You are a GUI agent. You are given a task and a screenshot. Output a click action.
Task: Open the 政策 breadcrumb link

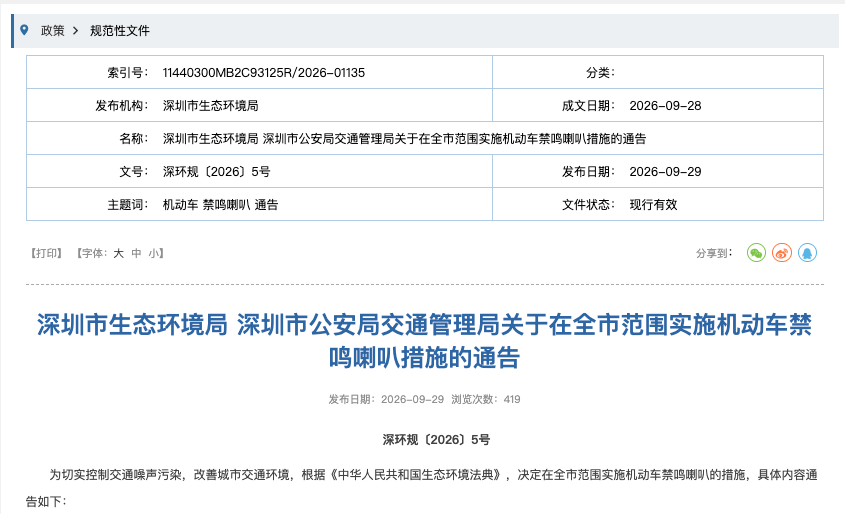pos(52,31)
